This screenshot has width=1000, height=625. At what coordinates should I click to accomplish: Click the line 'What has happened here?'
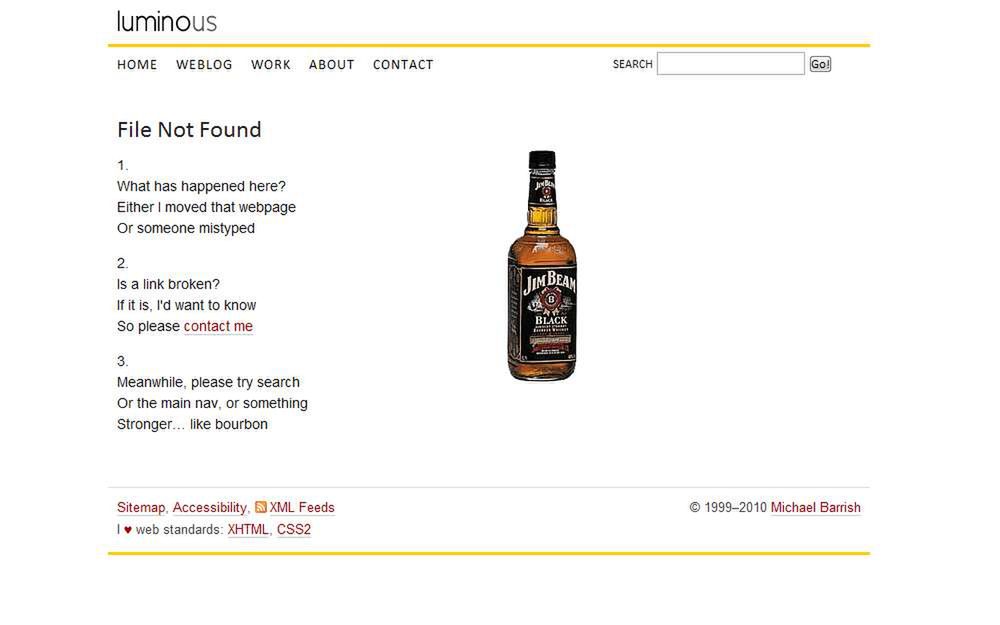[202, 186]
